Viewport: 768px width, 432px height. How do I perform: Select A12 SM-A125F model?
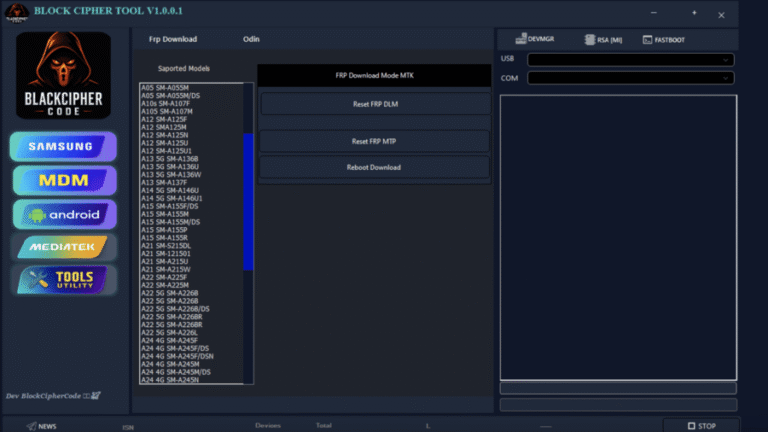point(164,119)
